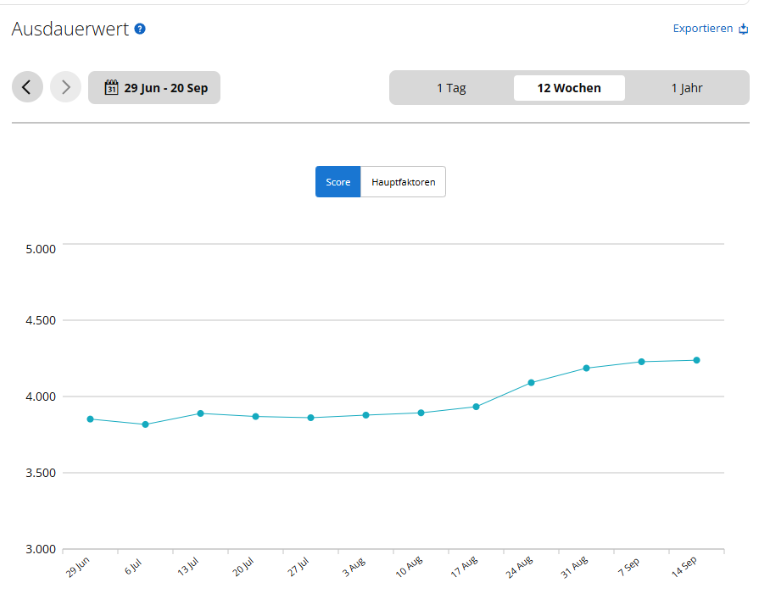Go to previous period with left arrow
The image size is (767, 592).
(x=27, y=87)
